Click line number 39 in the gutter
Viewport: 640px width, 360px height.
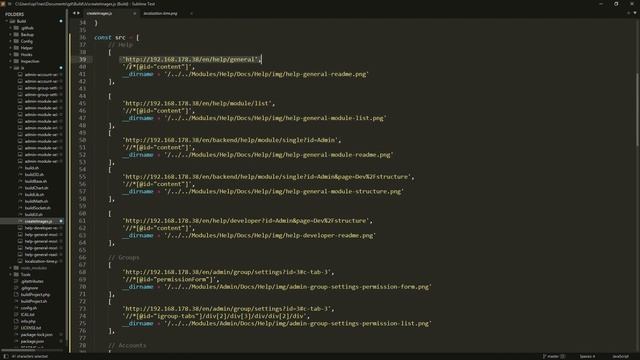[83, 59]
